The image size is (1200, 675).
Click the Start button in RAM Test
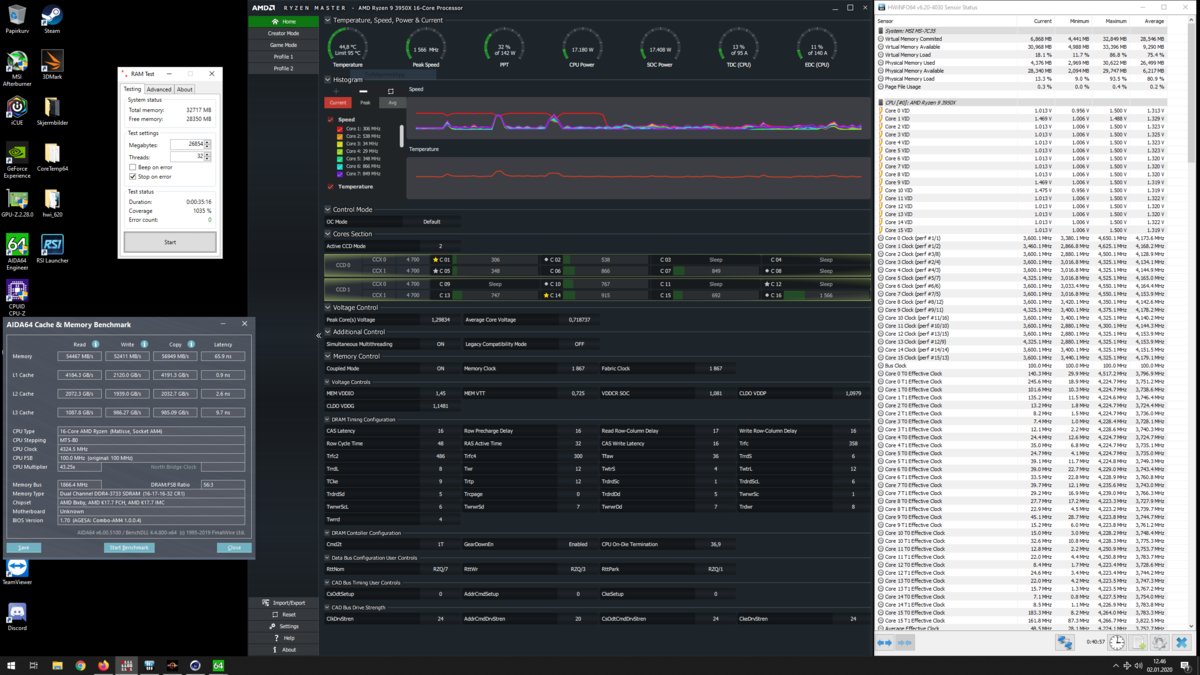(x=170, y=242)
